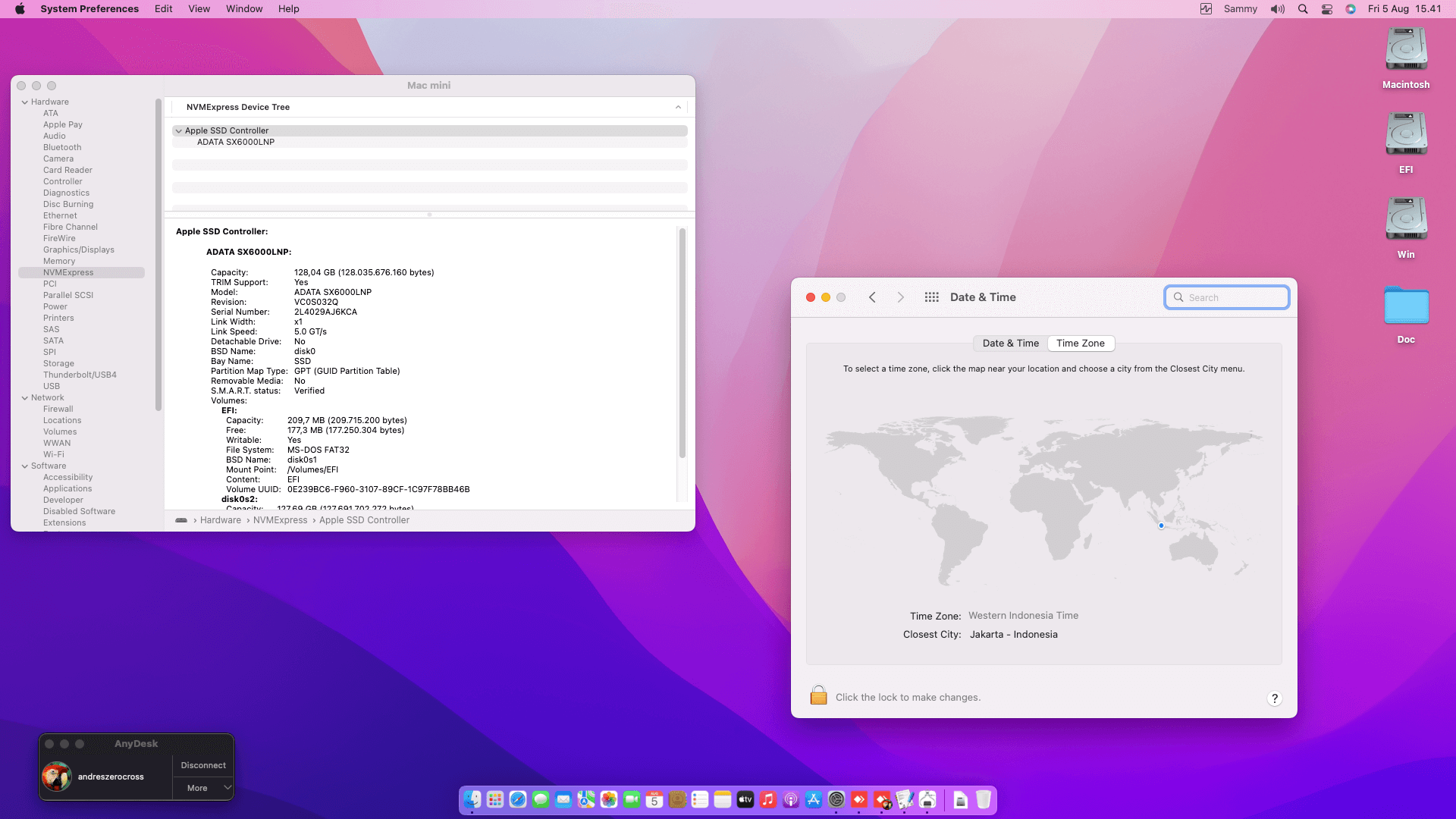This screenshot has width=1456, height=819.
Task: Click the lock icon to make changes
Action: [x=818, y=695]
